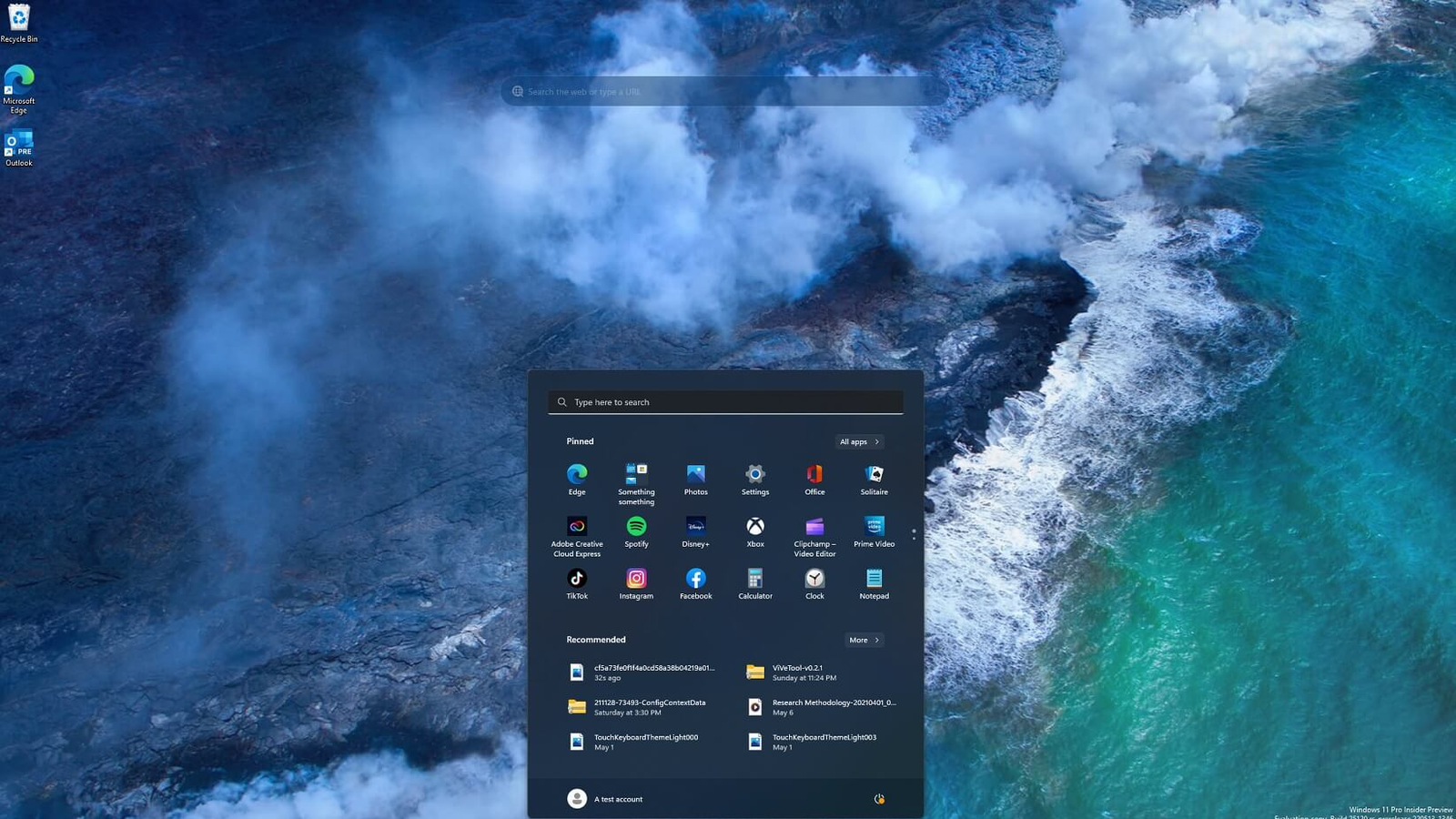Open Notepad from pinned apps

[x=875, y=583]
